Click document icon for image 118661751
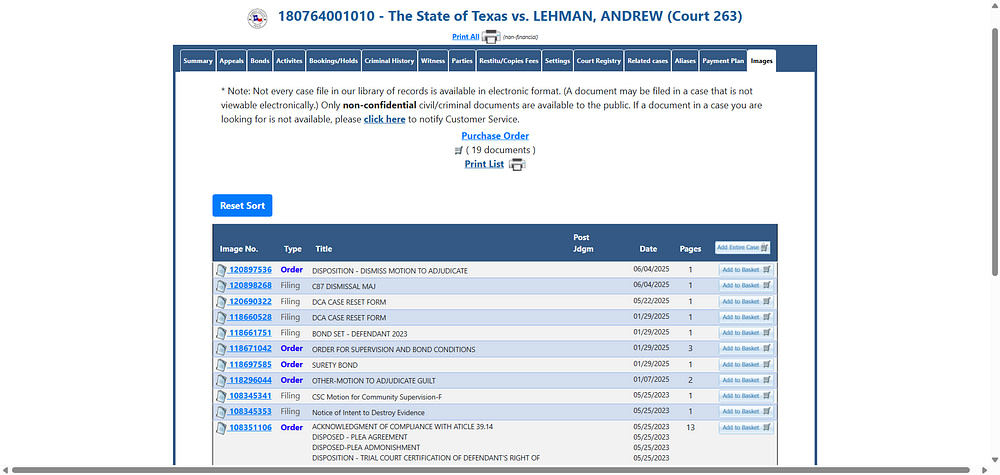 click(221, 333)
